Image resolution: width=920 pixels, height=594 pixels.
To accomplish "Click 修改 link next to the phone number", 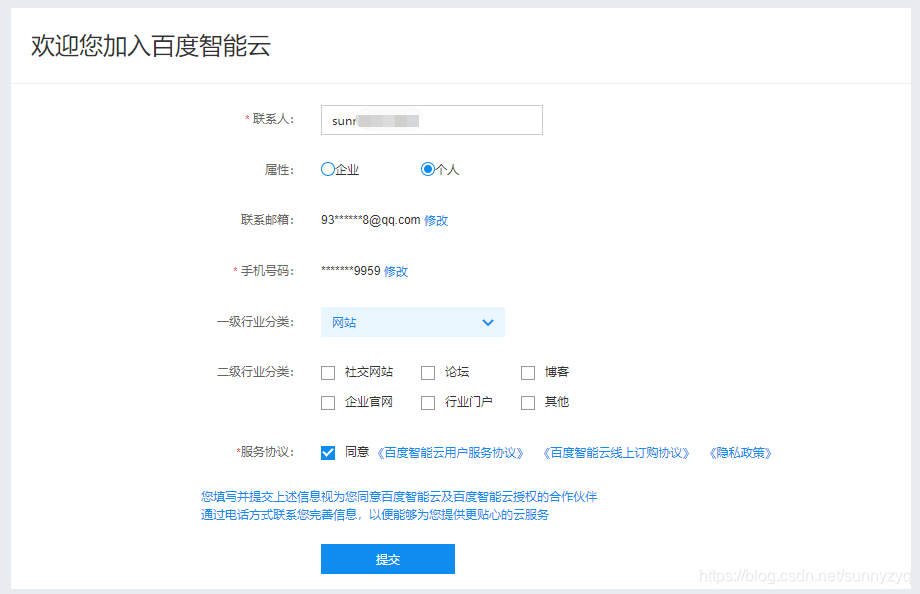I will (x=395, y=271).
